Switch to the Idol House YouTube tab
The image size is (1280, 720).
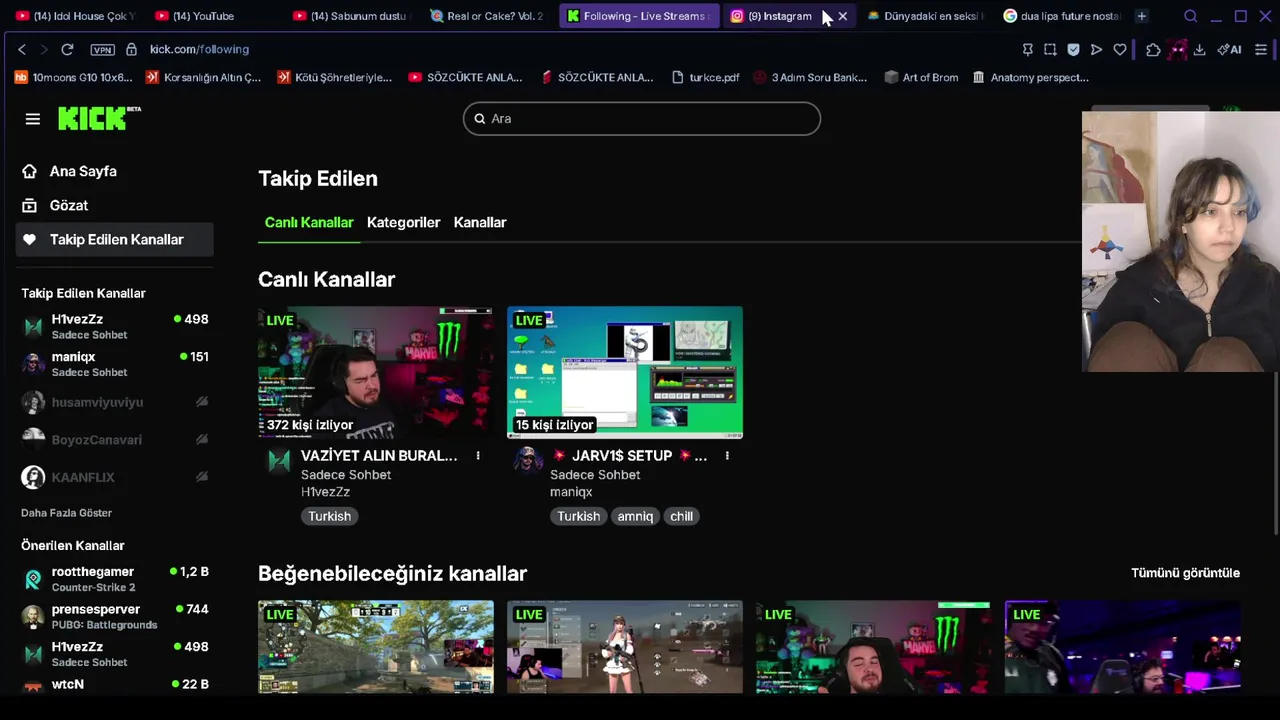click(76, 16)
